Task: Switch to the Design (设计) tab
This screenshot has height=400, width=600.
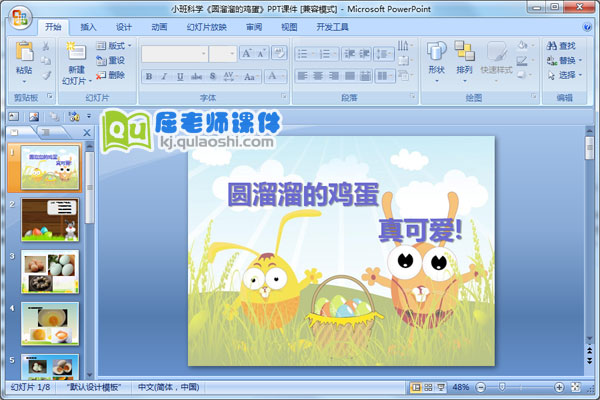Action: click(x=124, y=27)
